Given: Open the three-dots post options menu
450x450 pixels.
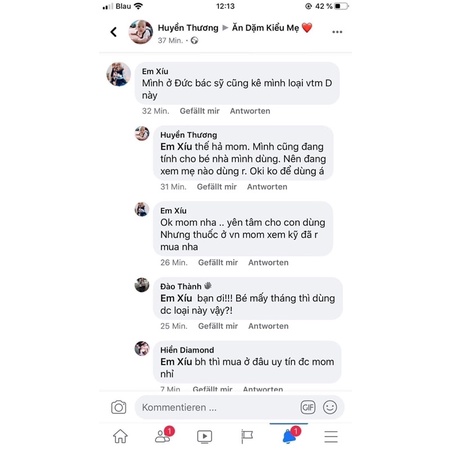Looking at the screenshot, I should (337, 32).
